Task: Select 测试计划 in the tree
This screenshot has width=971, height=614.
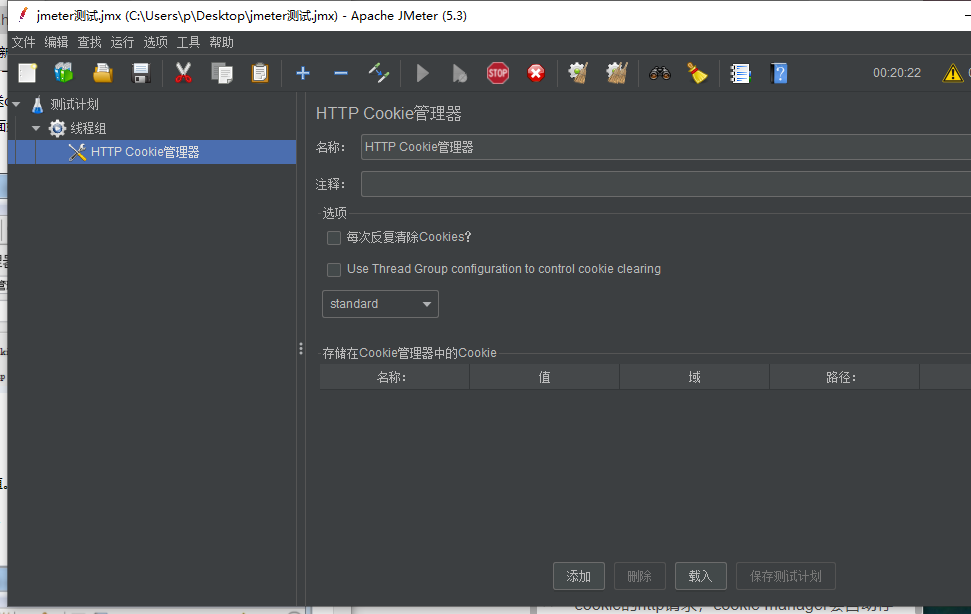Action: [x=74, y=104]
